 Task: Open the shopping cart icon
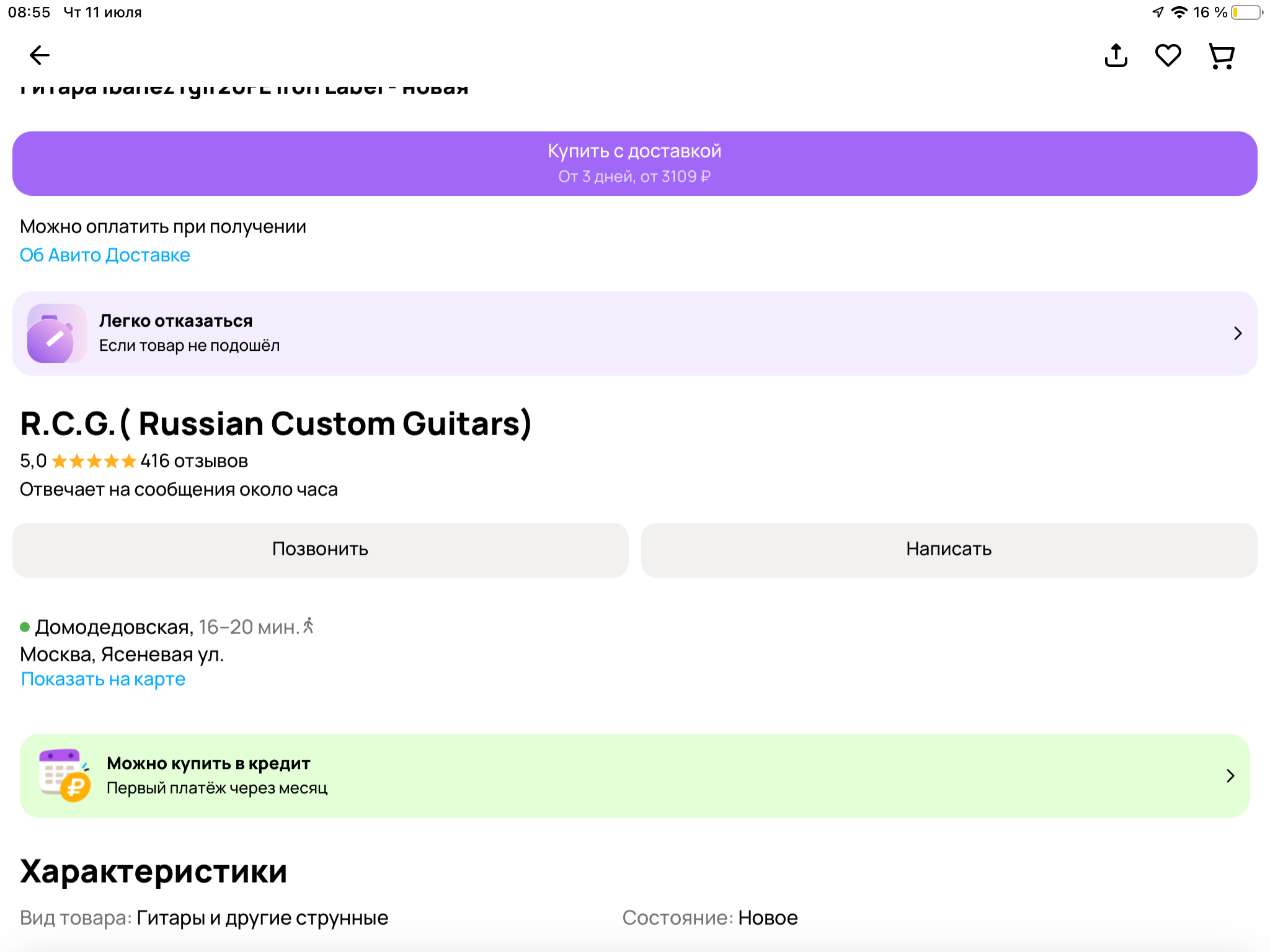1222,56
